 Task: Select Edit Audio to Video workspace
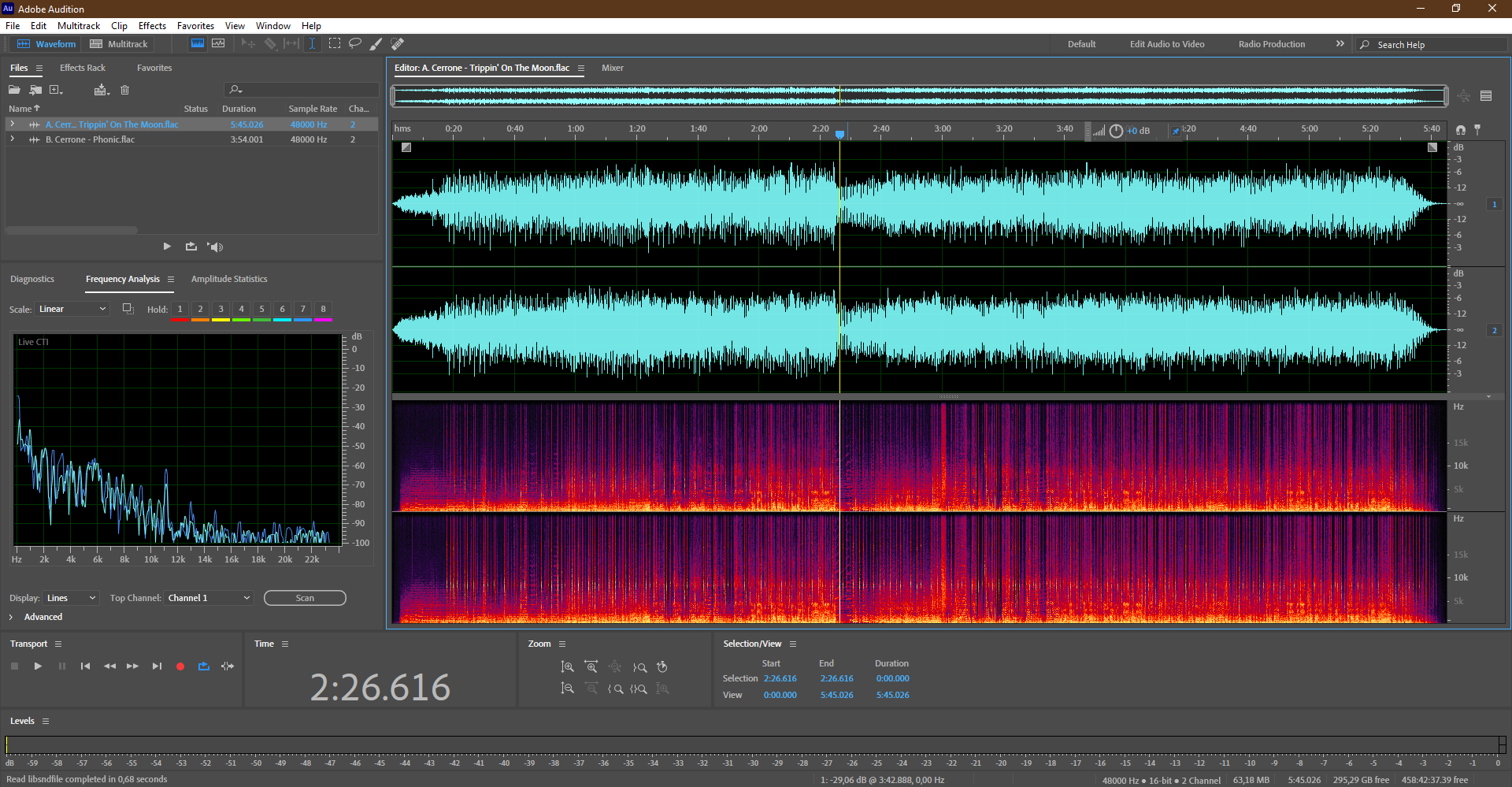pyautogui.click(x=1167, y=44)
